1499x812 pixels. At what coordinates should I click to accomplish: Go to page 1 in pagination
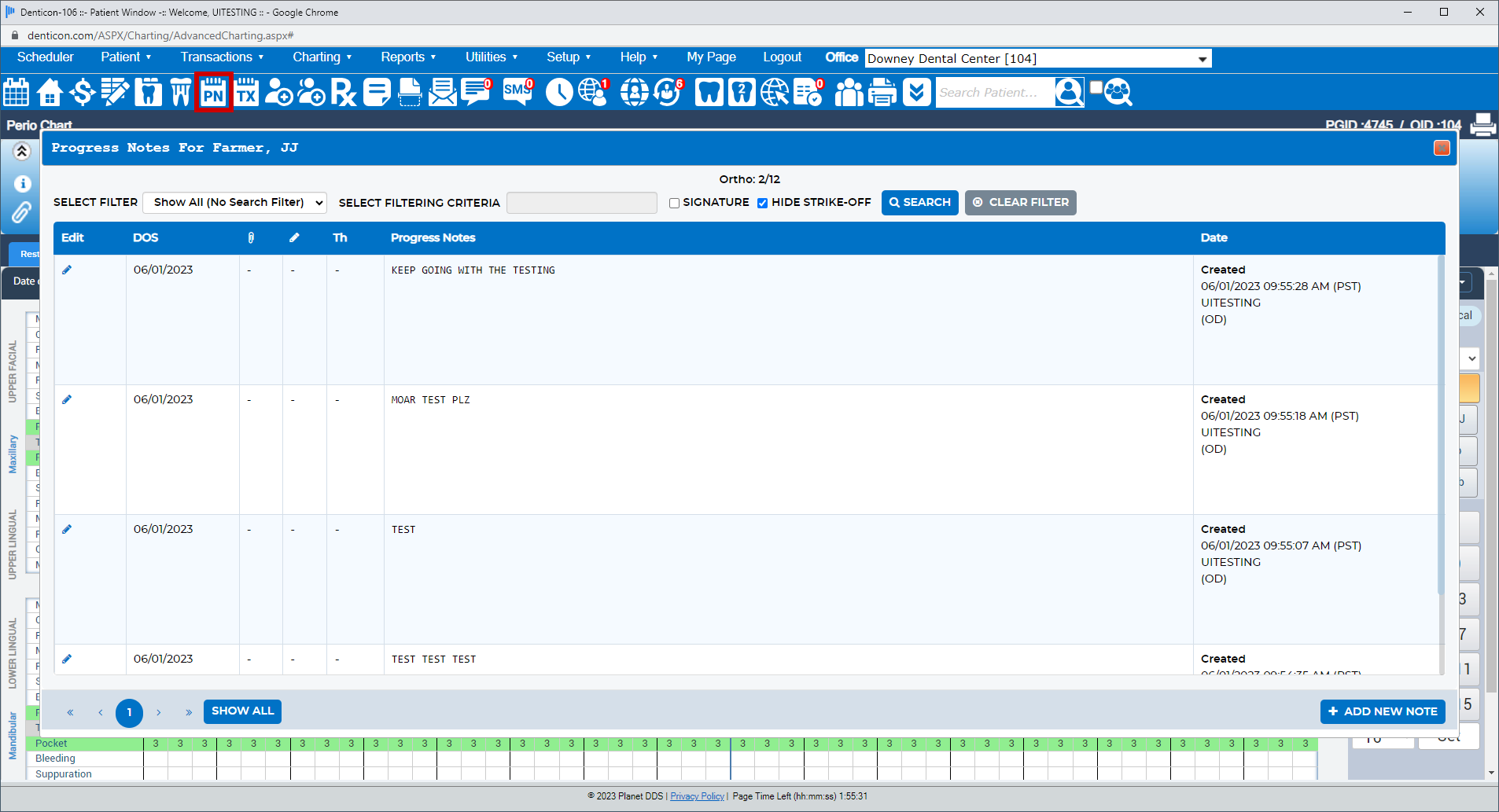pos(129,713)
